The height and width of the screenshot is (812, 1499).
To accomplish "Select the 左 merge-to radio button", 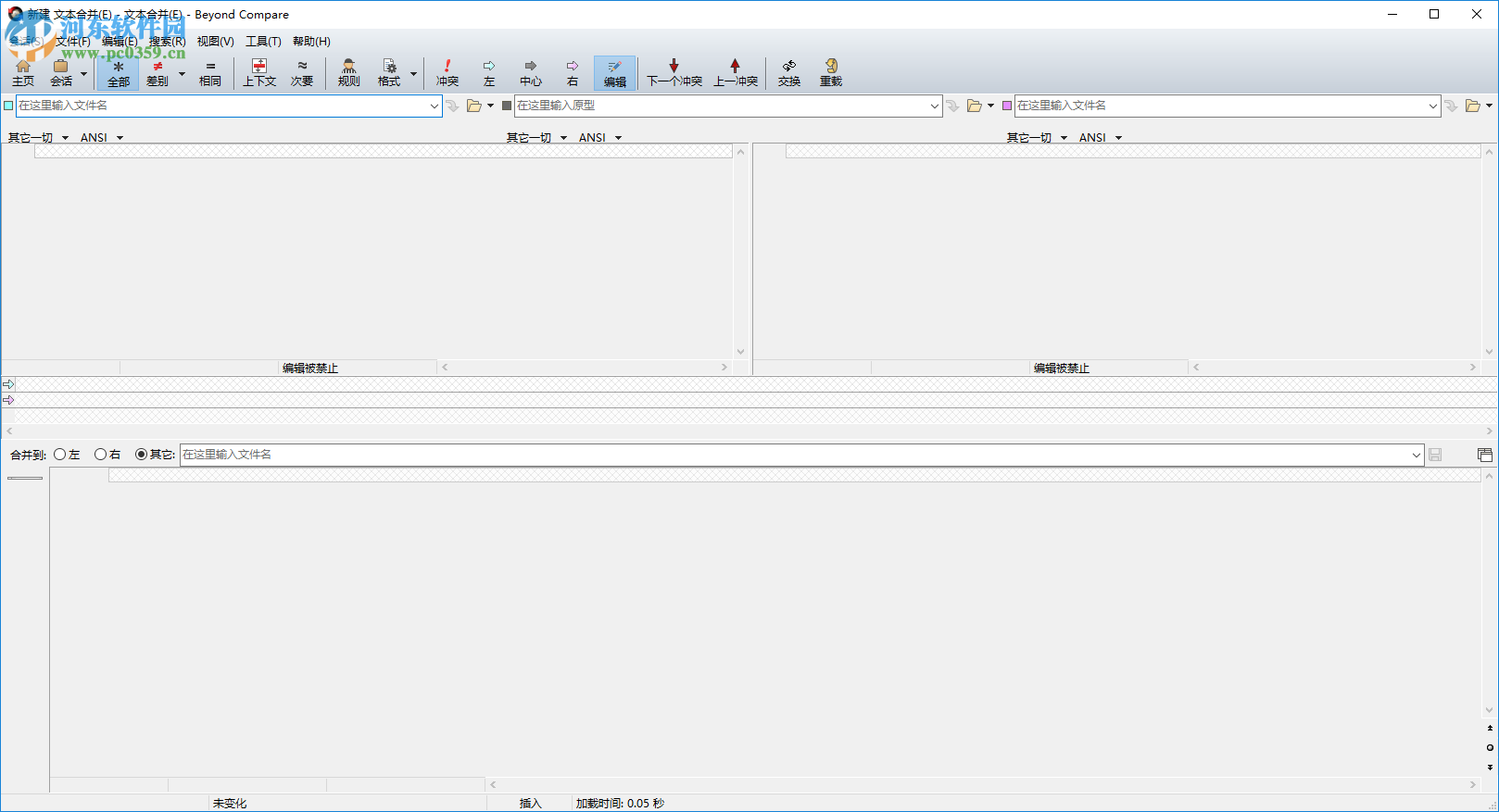I will [60, 455].
